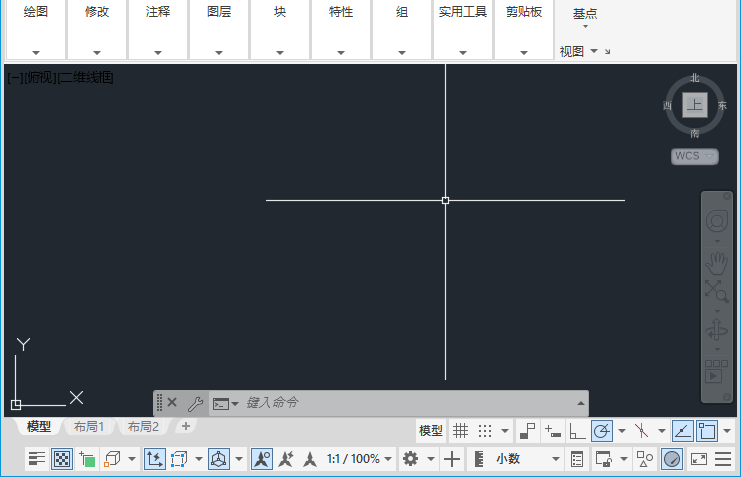The width and height of the screenshot is (741, 477).
Task: Click the status bar customization menu icon
Action: (x=723, y=459)
